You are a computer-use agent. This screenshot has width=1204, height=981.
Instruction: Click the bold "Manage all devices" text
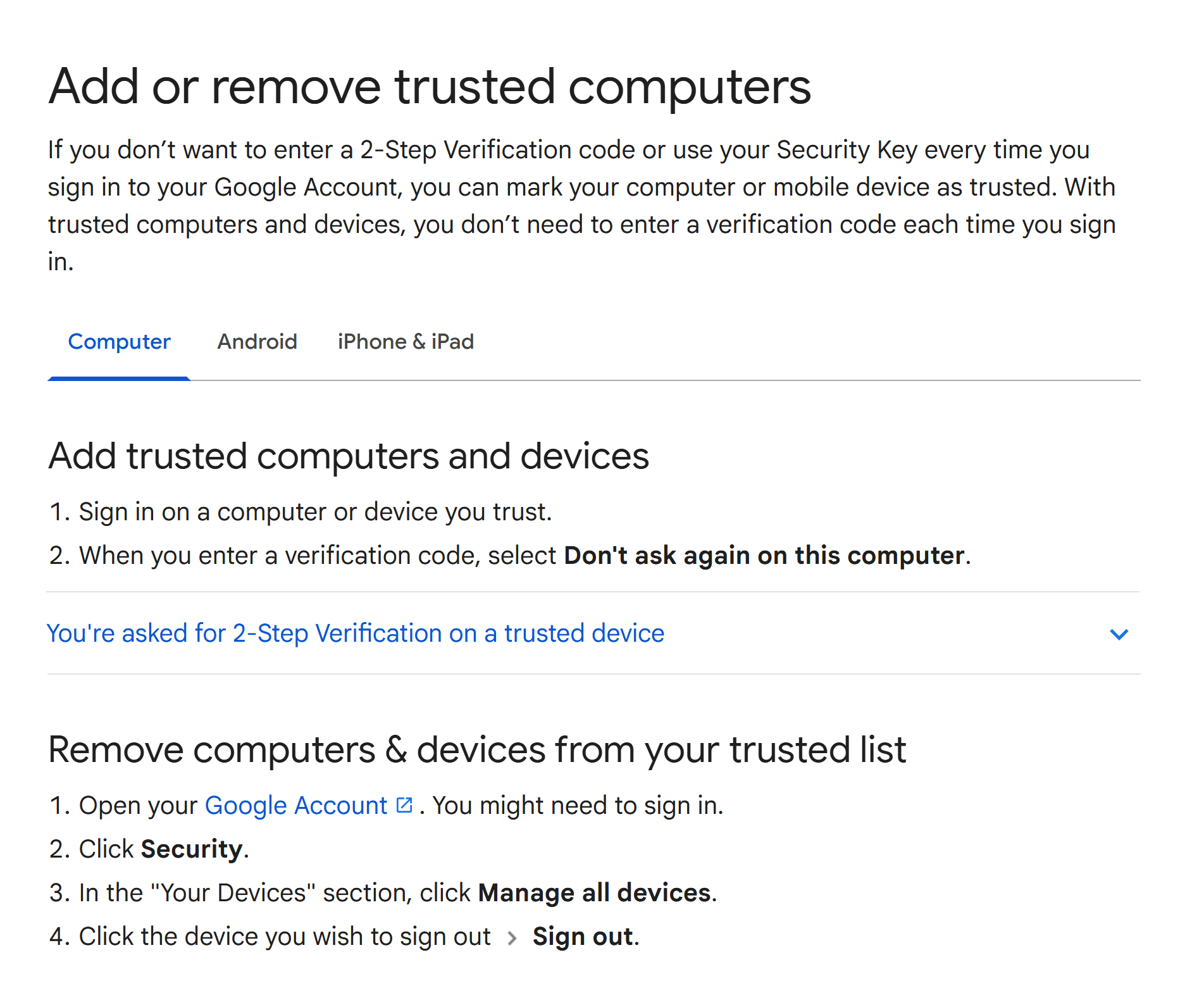[594, 892]
